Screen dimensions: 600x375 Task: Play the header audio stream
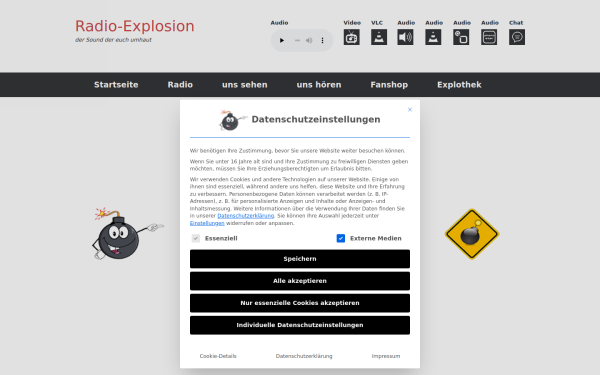282,40
